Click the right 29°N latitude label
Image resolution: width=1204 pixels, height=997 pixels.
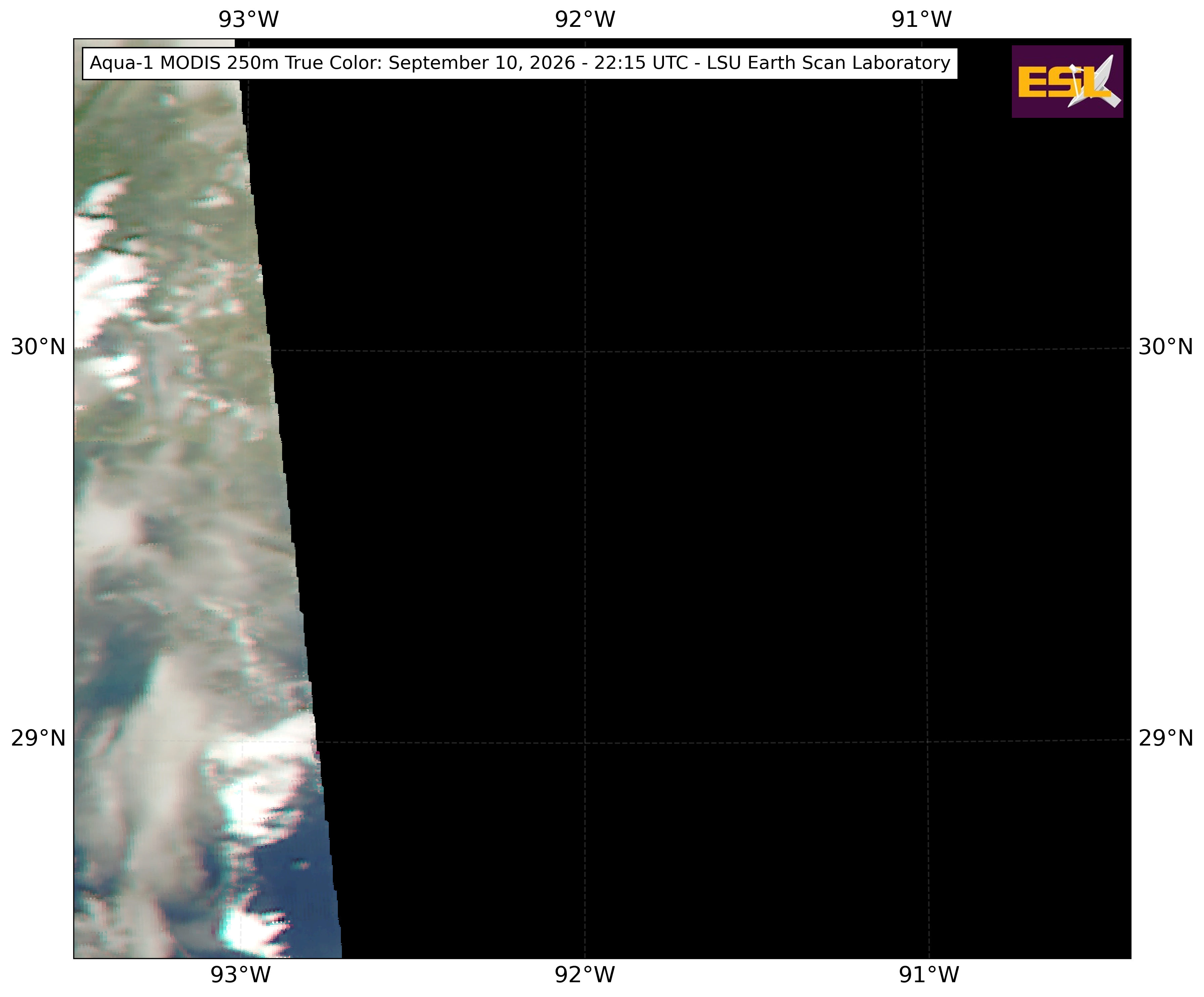click(x=1166, y=739)
